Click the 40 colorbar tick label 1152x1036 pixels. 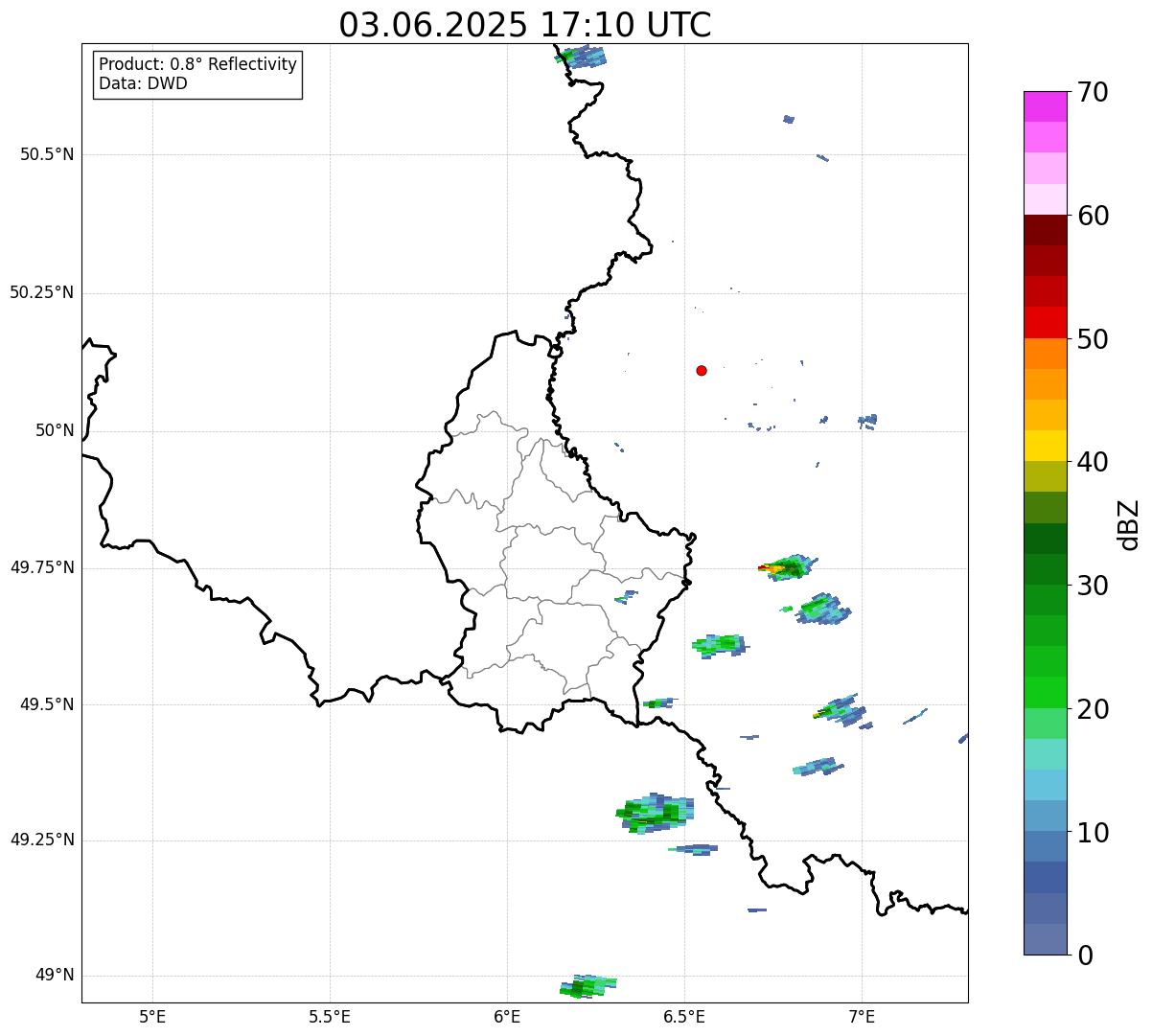[1092, 462]
